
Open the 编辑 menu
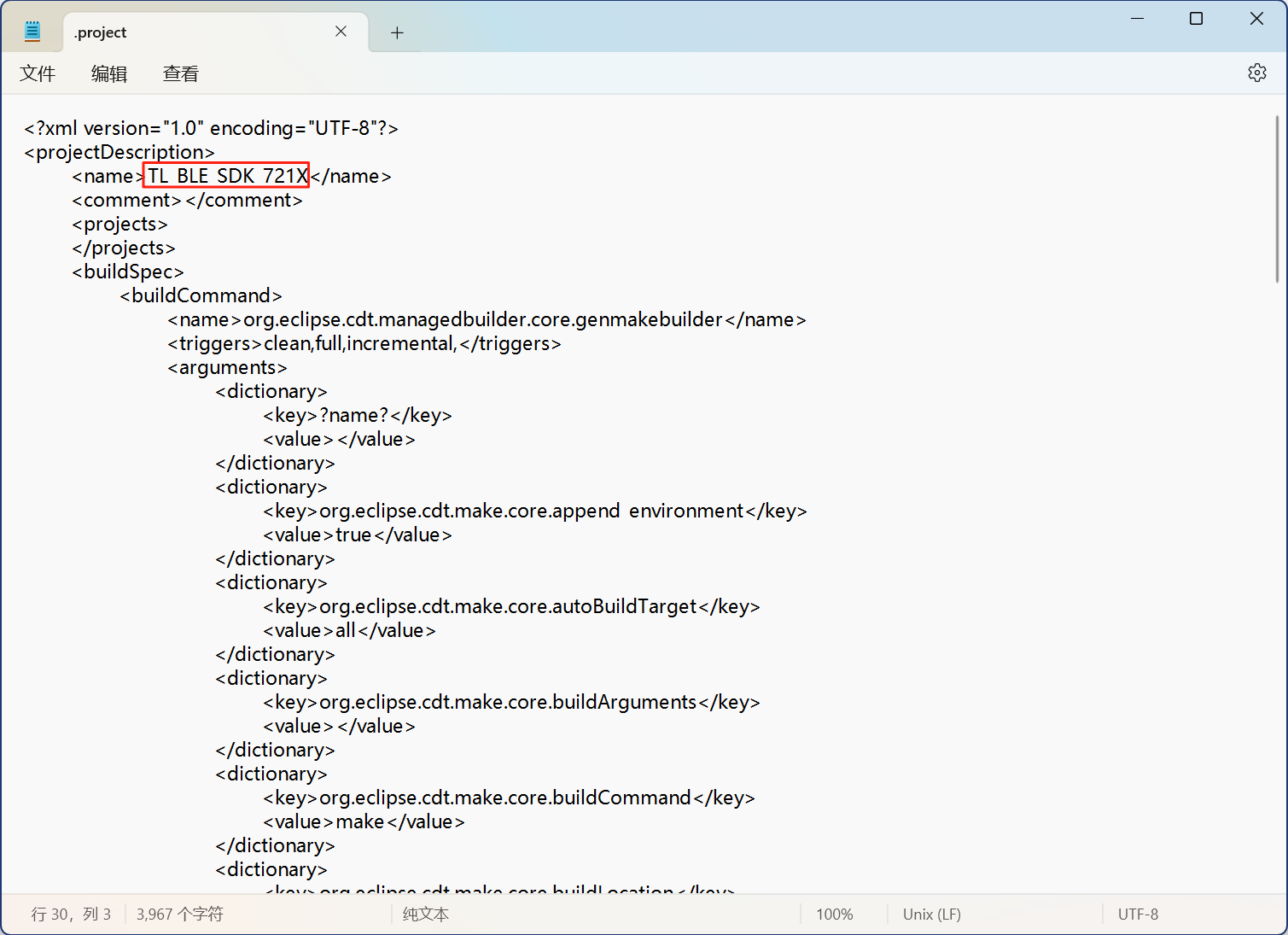pyautogui.click(x=109, y=74)
